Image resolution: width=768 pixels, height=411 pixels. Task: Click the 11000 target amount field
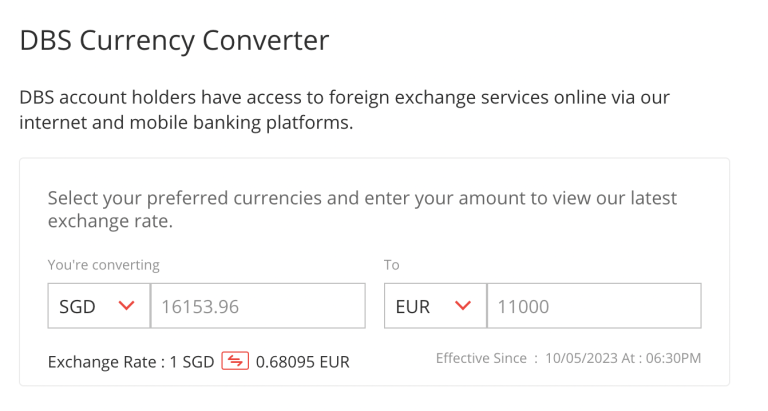tap(593, 306)
